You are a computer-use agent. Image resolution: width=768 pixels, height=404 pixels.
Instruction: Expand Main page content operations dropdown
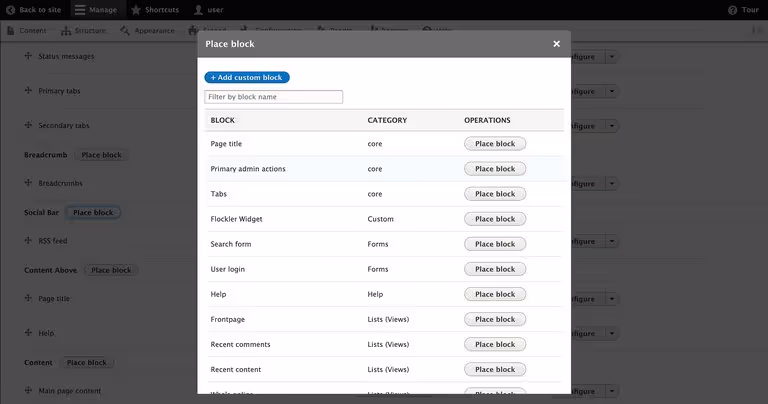pos(612,391)
